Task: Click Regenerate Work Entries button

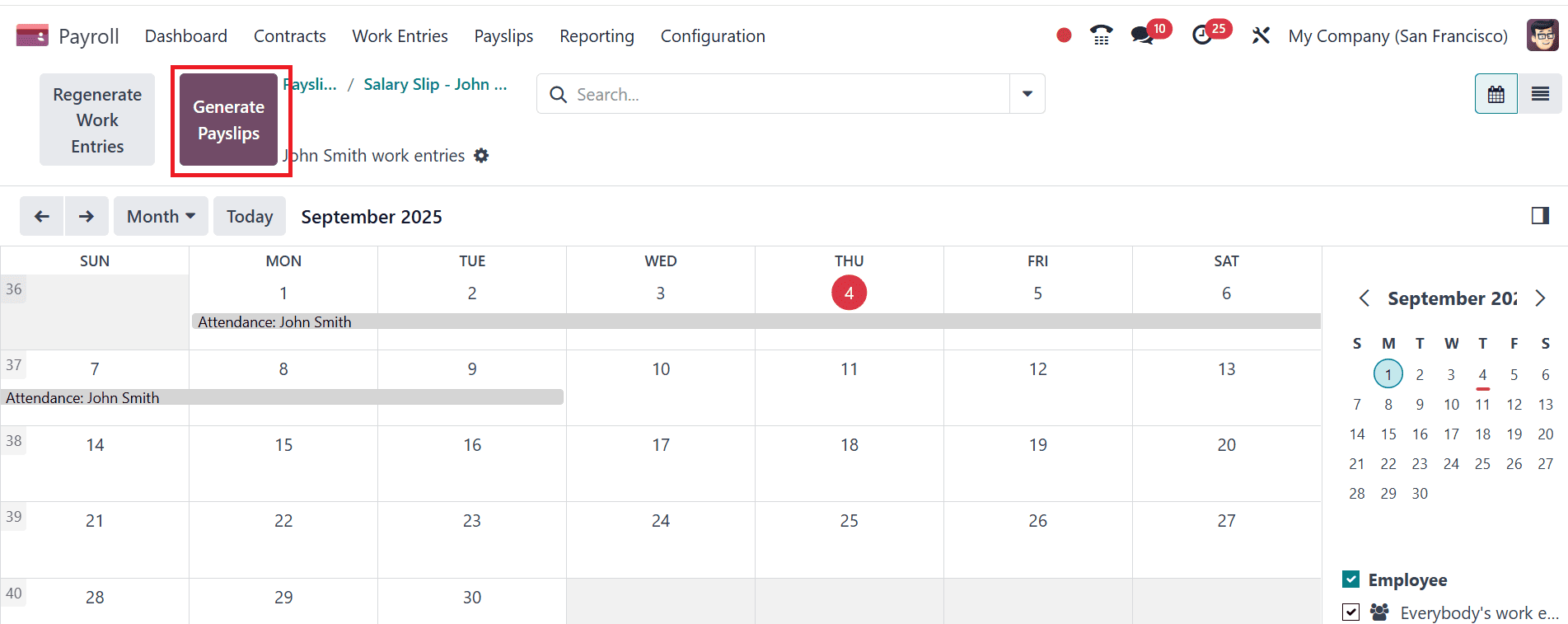Action: (x=97, y=120)
